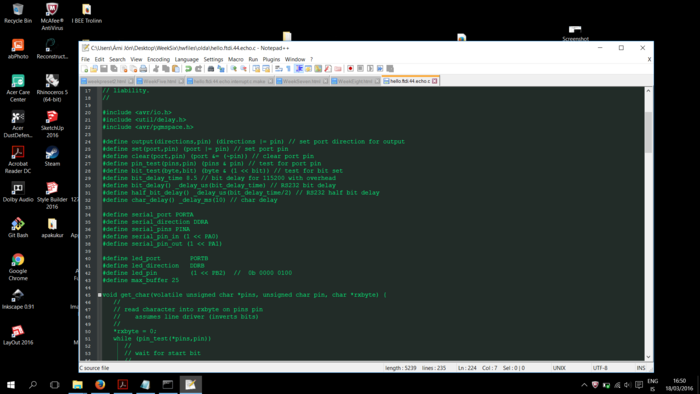Toggle the Document Map panel icon

[318, 69]
